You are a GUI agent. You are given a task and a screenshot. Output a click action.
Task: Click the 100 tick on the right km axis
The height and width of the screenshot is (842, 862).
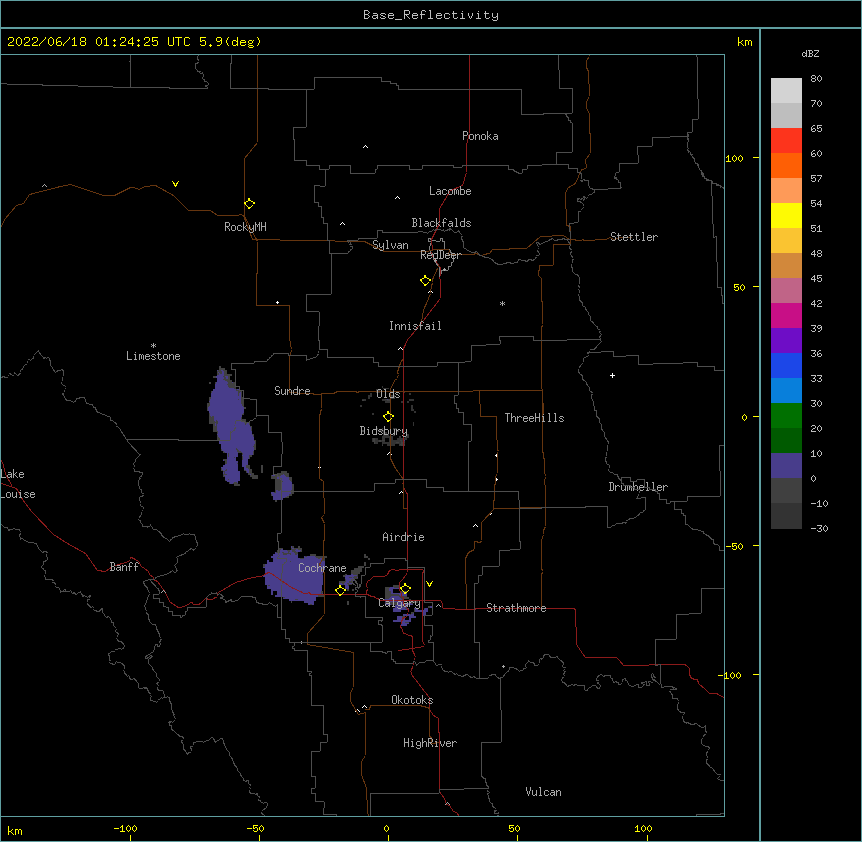pos(734,158)
